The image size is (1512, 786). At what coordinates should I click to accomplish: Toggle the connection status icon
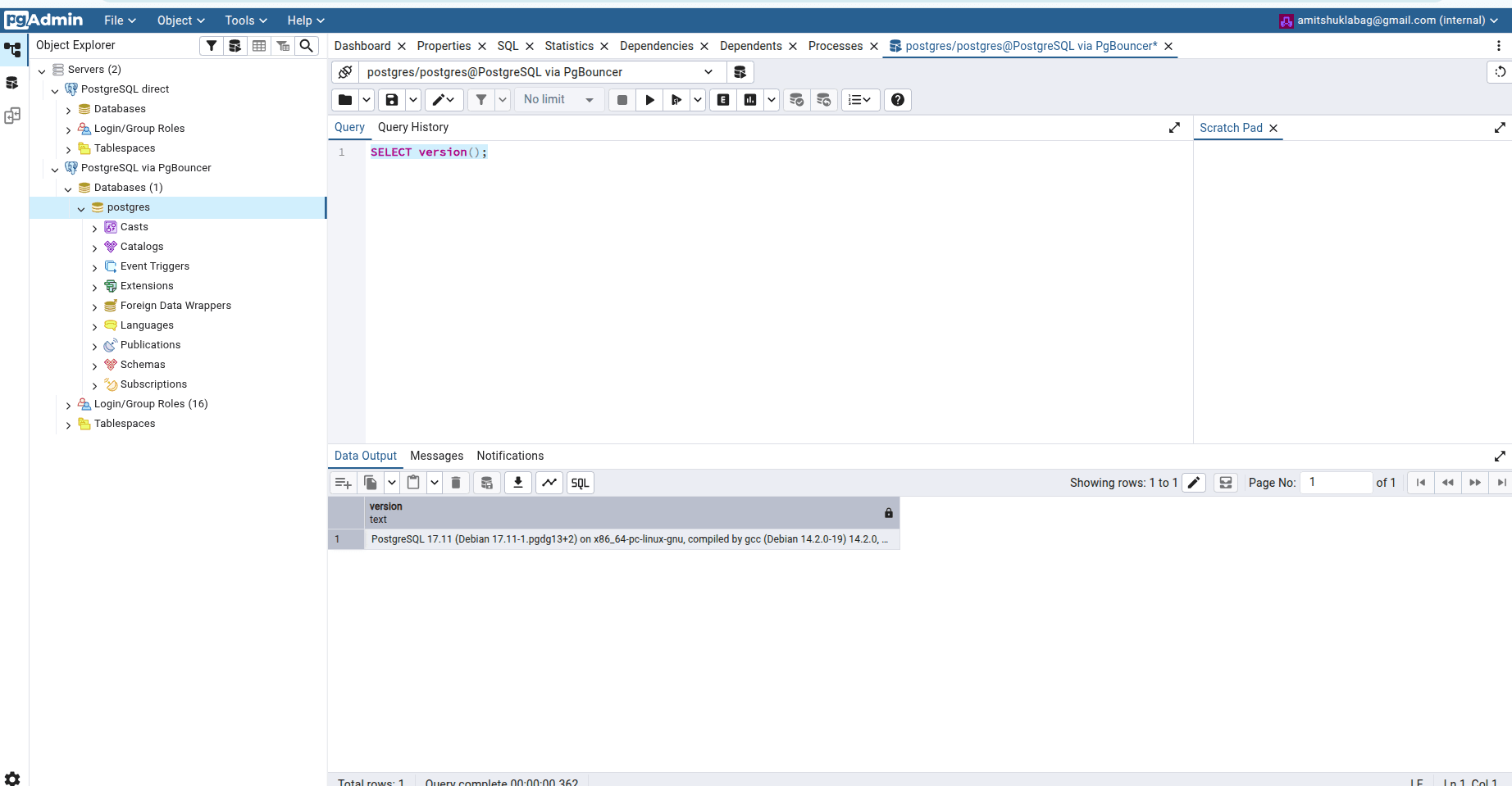coord(345,72)
